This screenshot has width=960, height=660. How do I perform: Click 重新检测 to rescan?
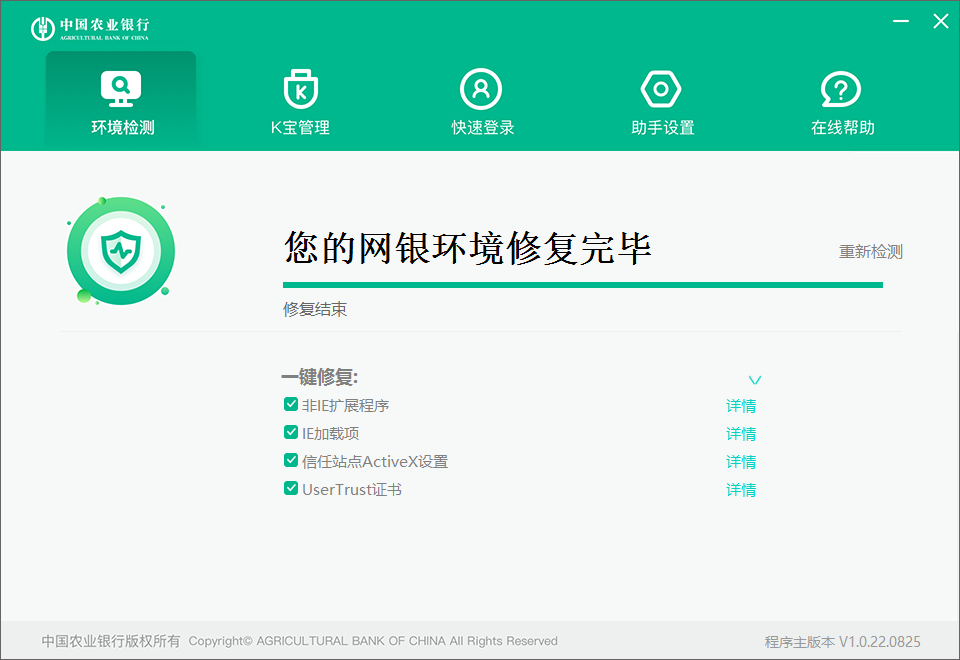870,252
